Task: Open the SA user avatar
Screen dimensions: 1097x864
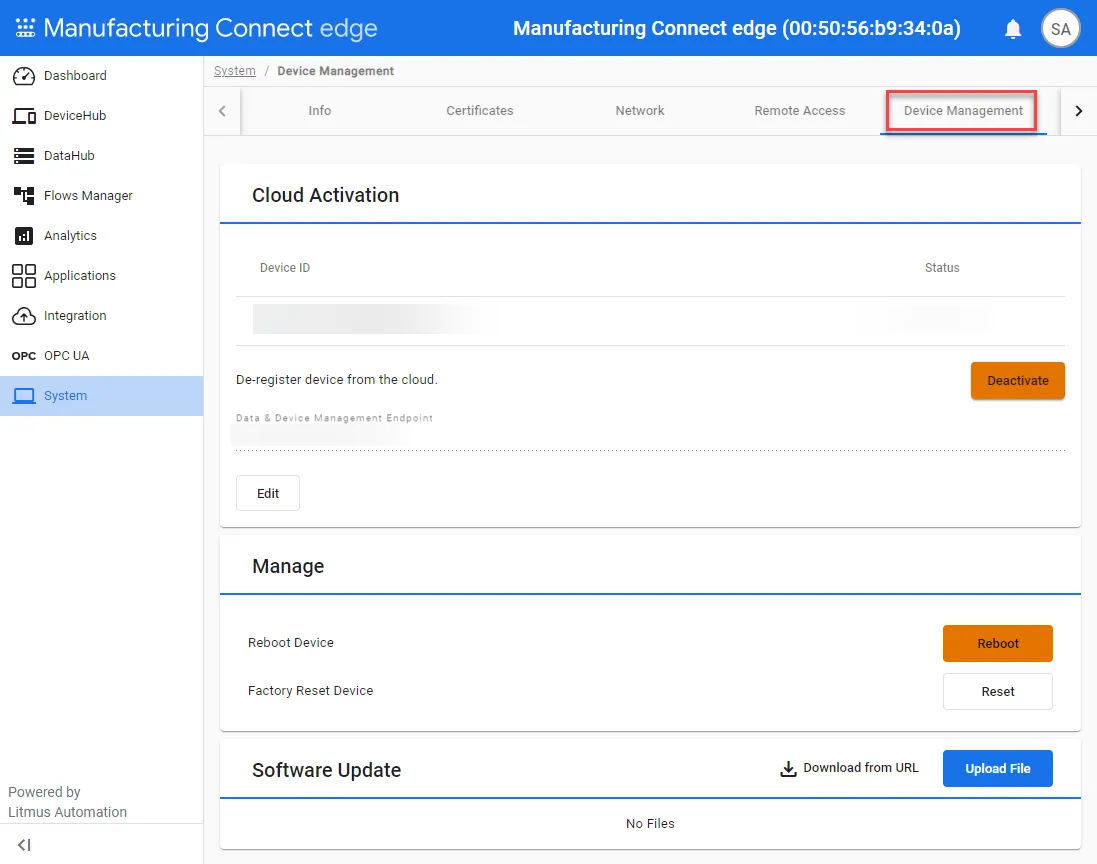Action: (1060, 29)
